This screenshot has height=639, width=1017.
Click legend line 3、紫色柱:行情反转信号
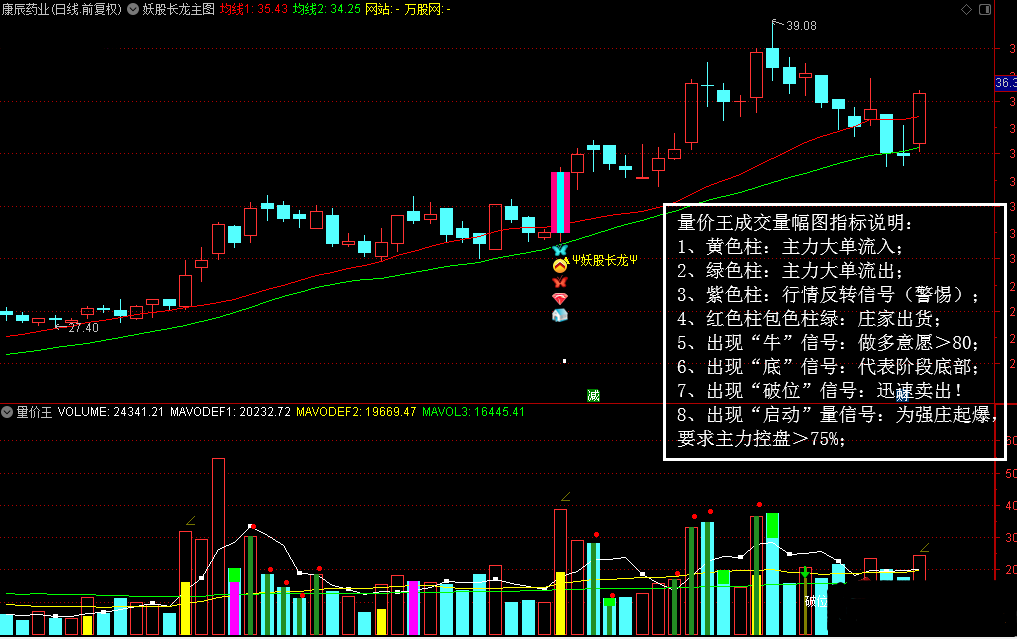coord(829,295)
